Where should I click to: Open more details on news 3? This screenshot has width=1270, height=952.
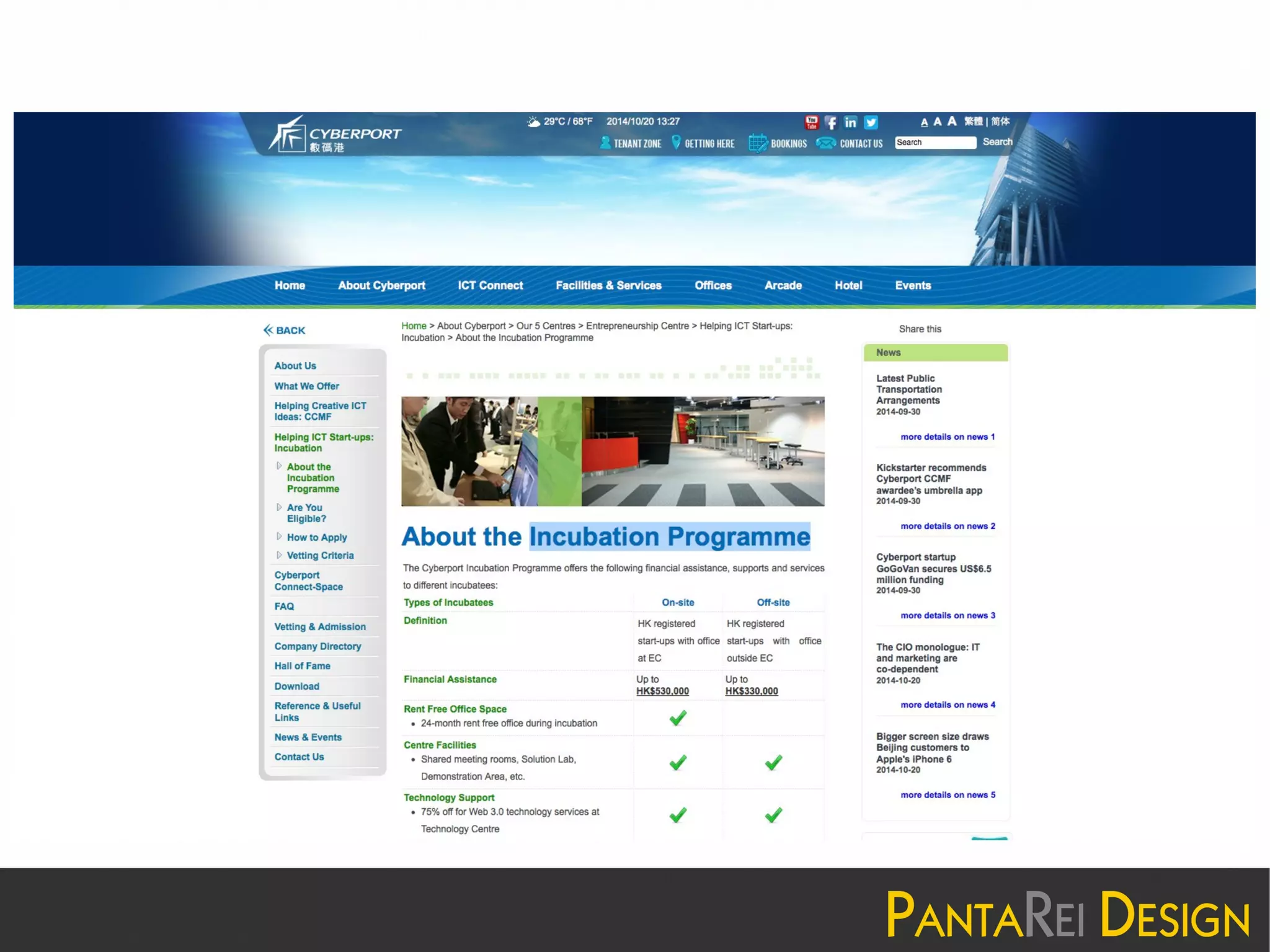pos(948,615)
